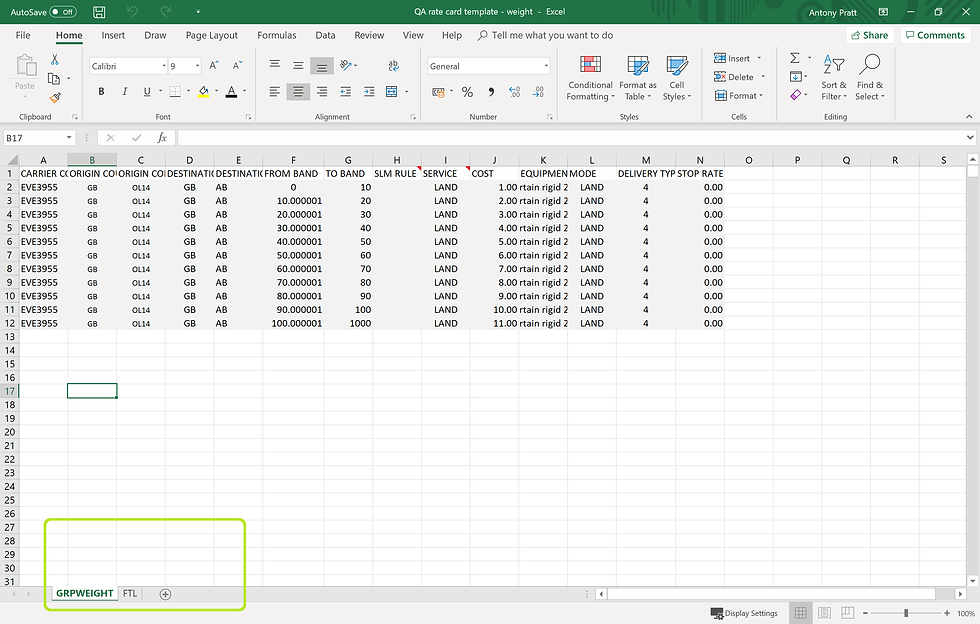The width and height of the screenshot is (980, 624).
Task: Click the zoom slider handle
Action: [x=906, y=613]
